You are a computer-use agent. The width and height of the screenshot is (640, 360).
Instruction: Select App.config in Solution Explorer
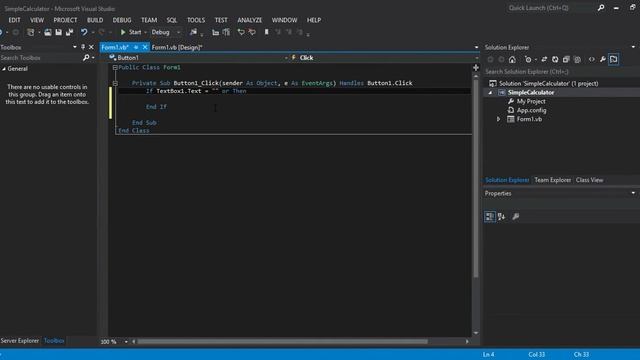pyautogui.click(x=531, y=110)
